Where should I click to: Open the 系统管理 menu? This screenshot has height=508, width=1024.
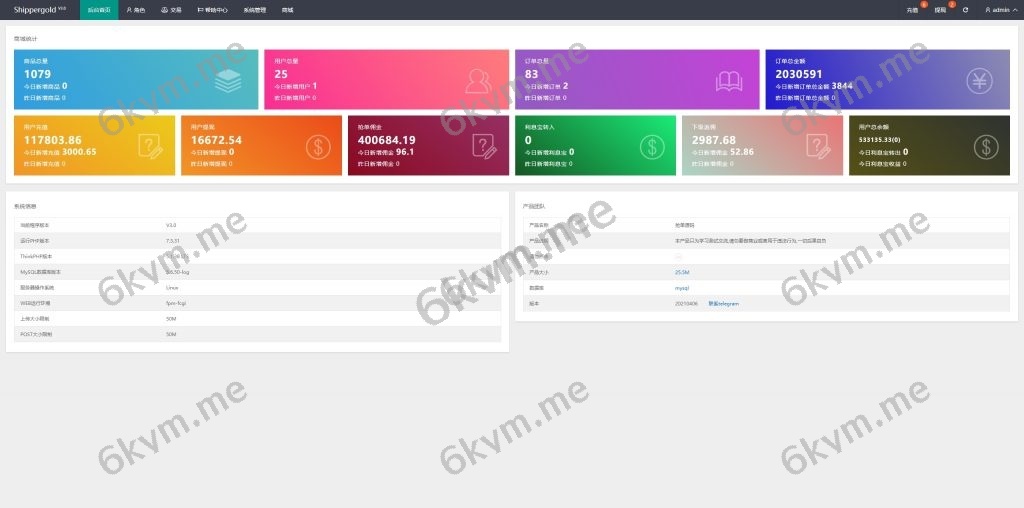[x=255, y=10]
